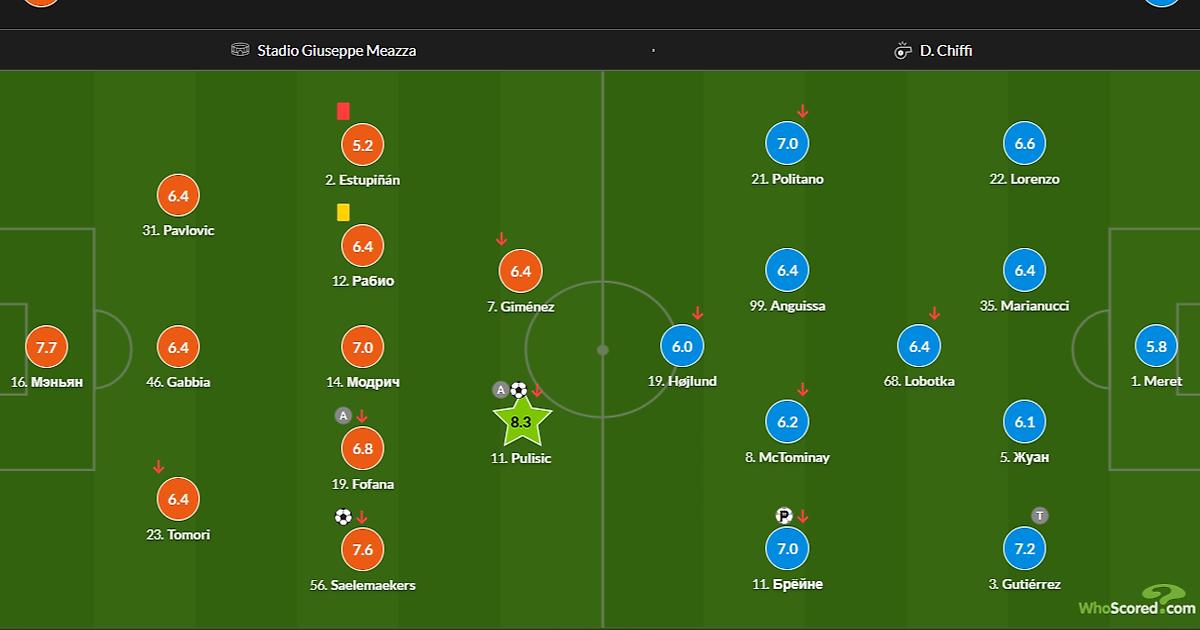Click the Stadio Giuseppe Meazza venue label
This screenshot has width=1200, height=630.
click(x=337, y=50)
